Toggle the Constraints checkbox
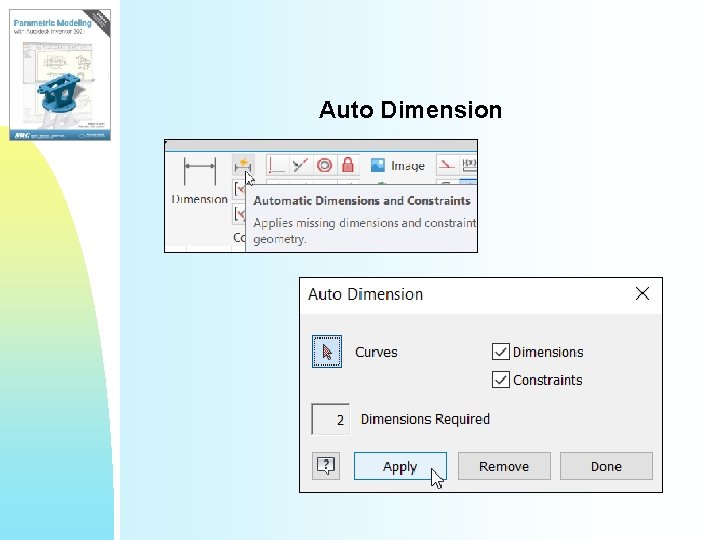The image size is (720, 540). point(501,380)
